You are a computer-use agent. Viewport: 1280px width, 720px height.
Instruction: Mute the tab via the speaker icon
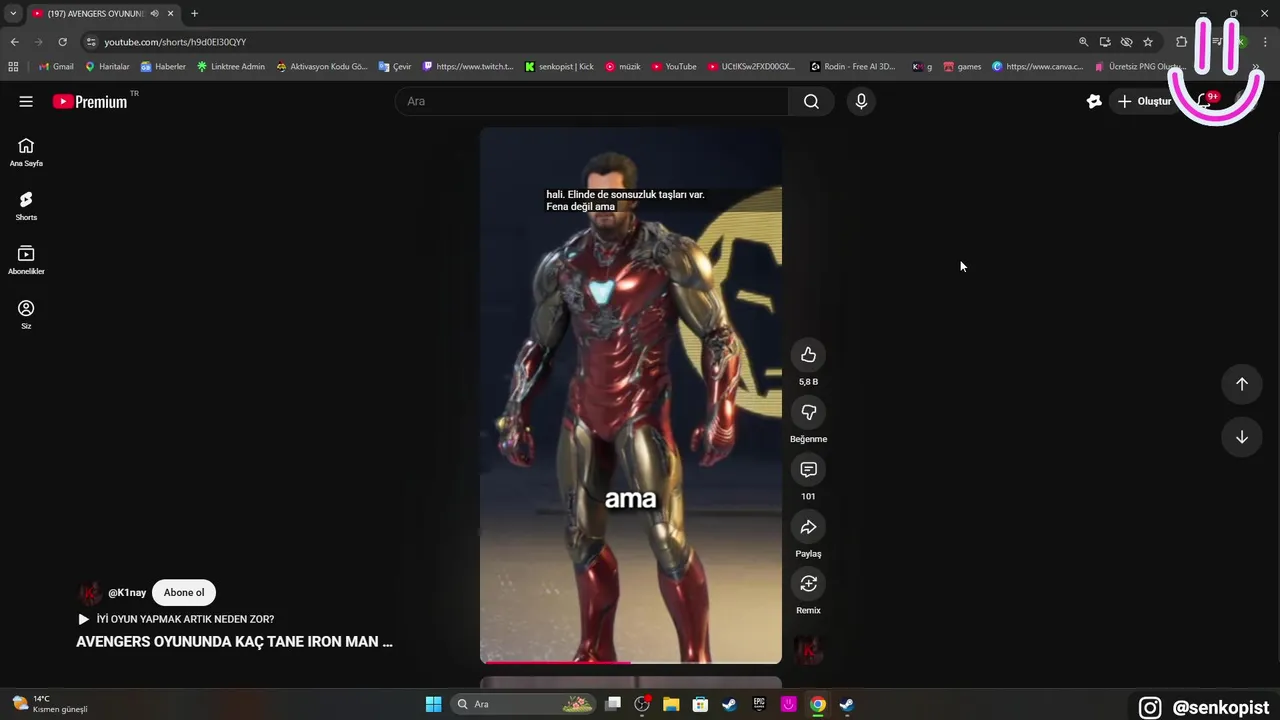pos(155,14)
